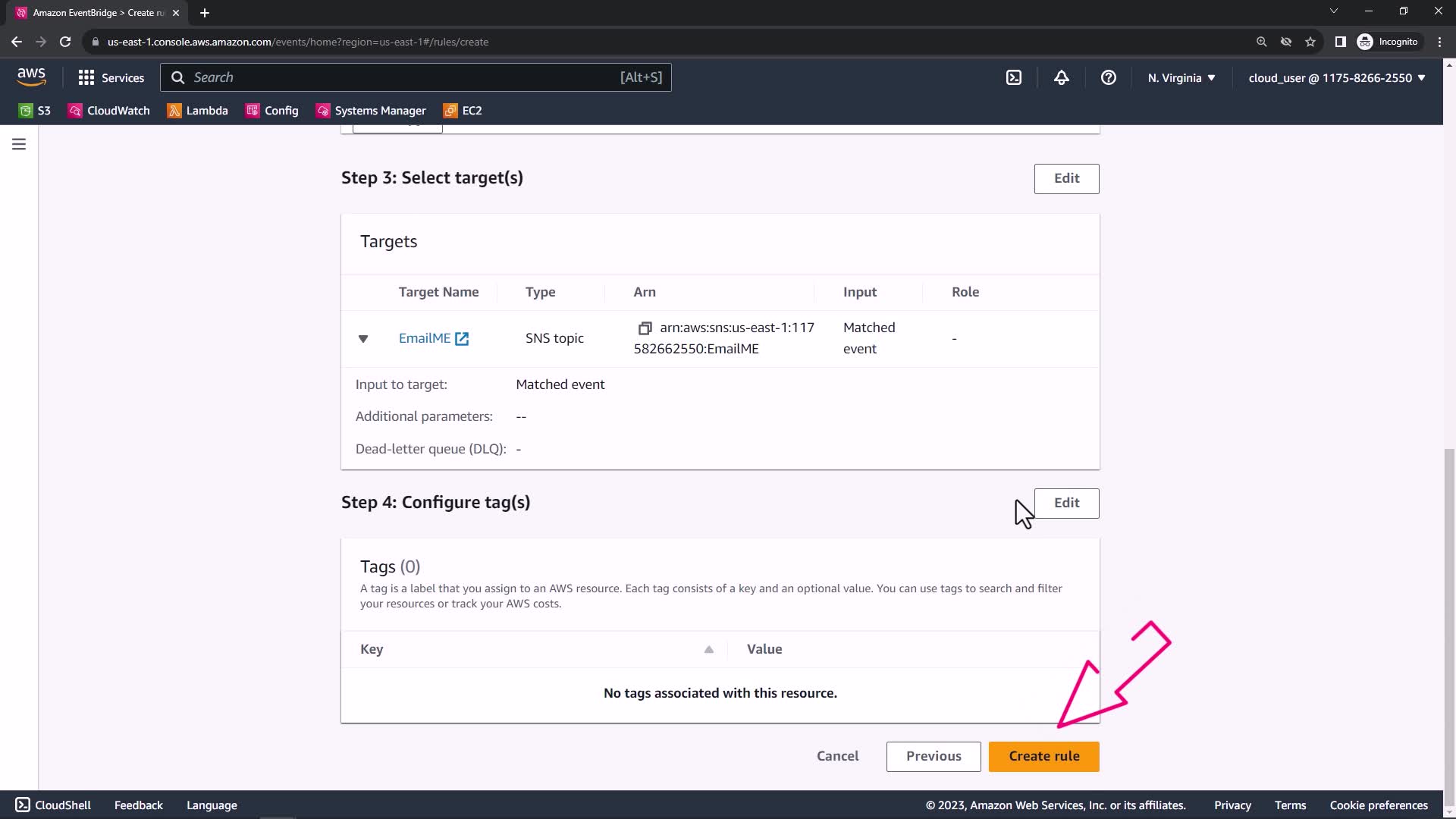1456x819 pixels.
Task: Copy the SNS topic ARN
Action: [x=645, y=328]
